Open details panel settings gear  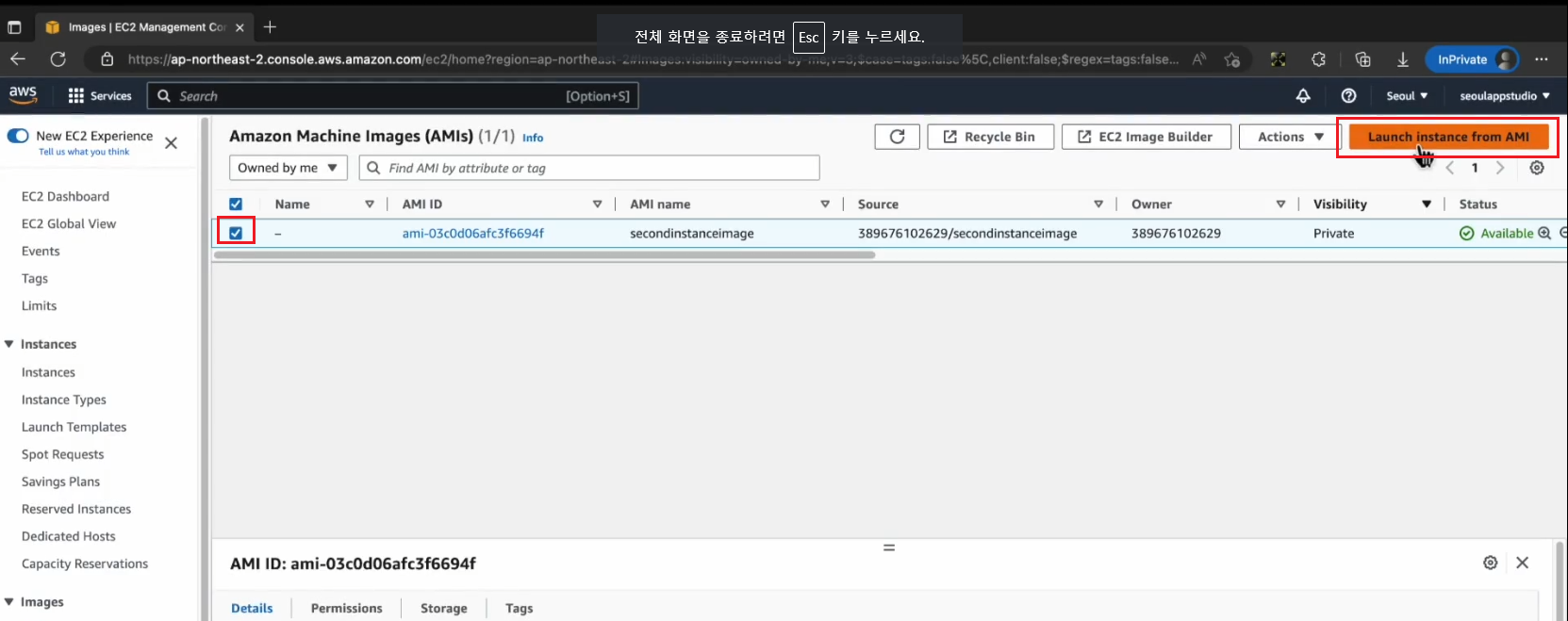click(1490, 563)
